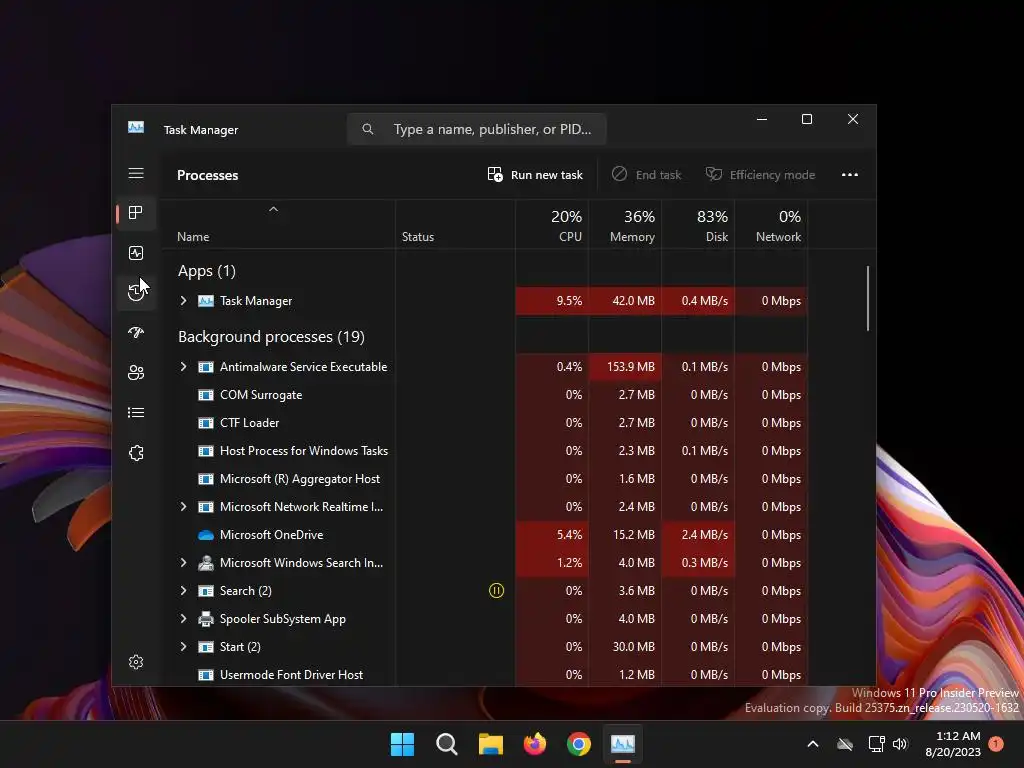This screenshot has height=768, width=1024.
Task: Open Windows Start button on taskbar
Action: [402, 744]
